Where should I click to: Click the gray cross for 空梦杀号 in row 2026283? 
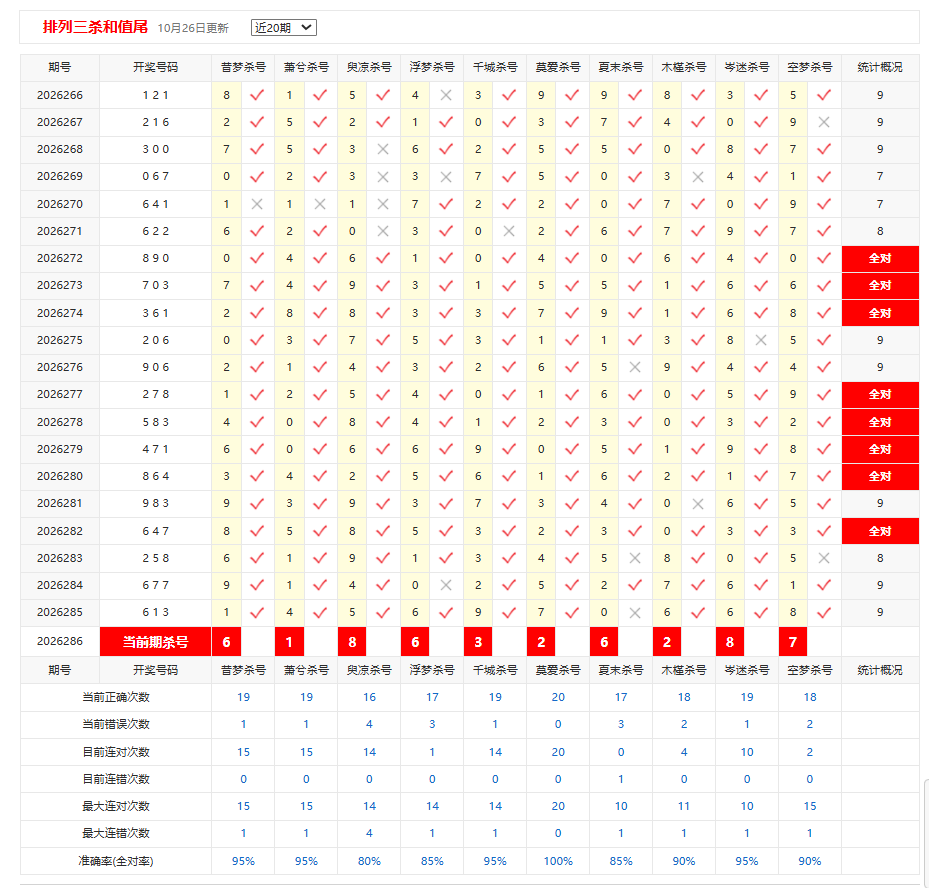click(x=824, y=558)
